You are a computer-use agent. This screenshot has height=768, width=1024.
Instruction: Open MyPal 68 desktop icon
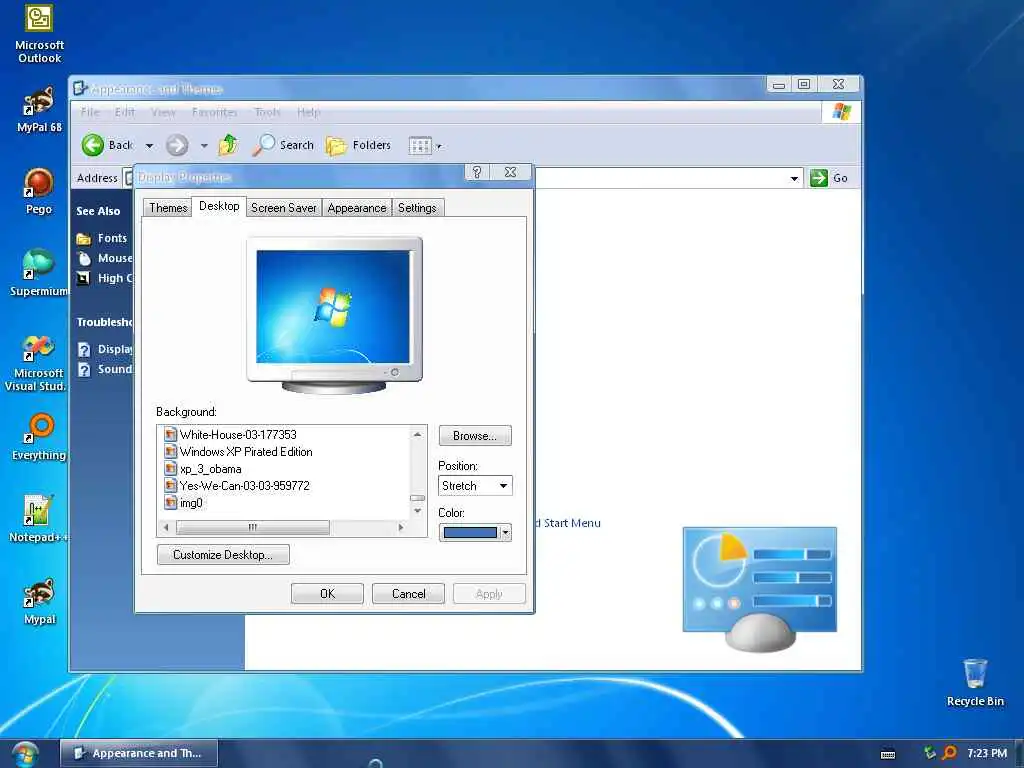[x=39, y=110]
